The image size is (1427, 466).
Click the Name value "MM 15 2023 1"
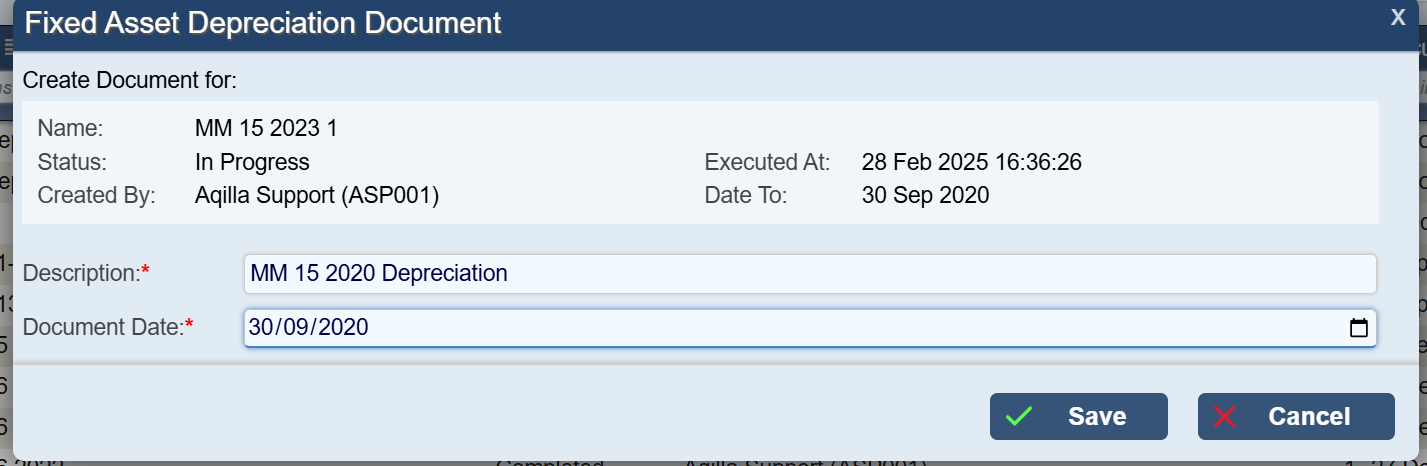click(267, 128)
